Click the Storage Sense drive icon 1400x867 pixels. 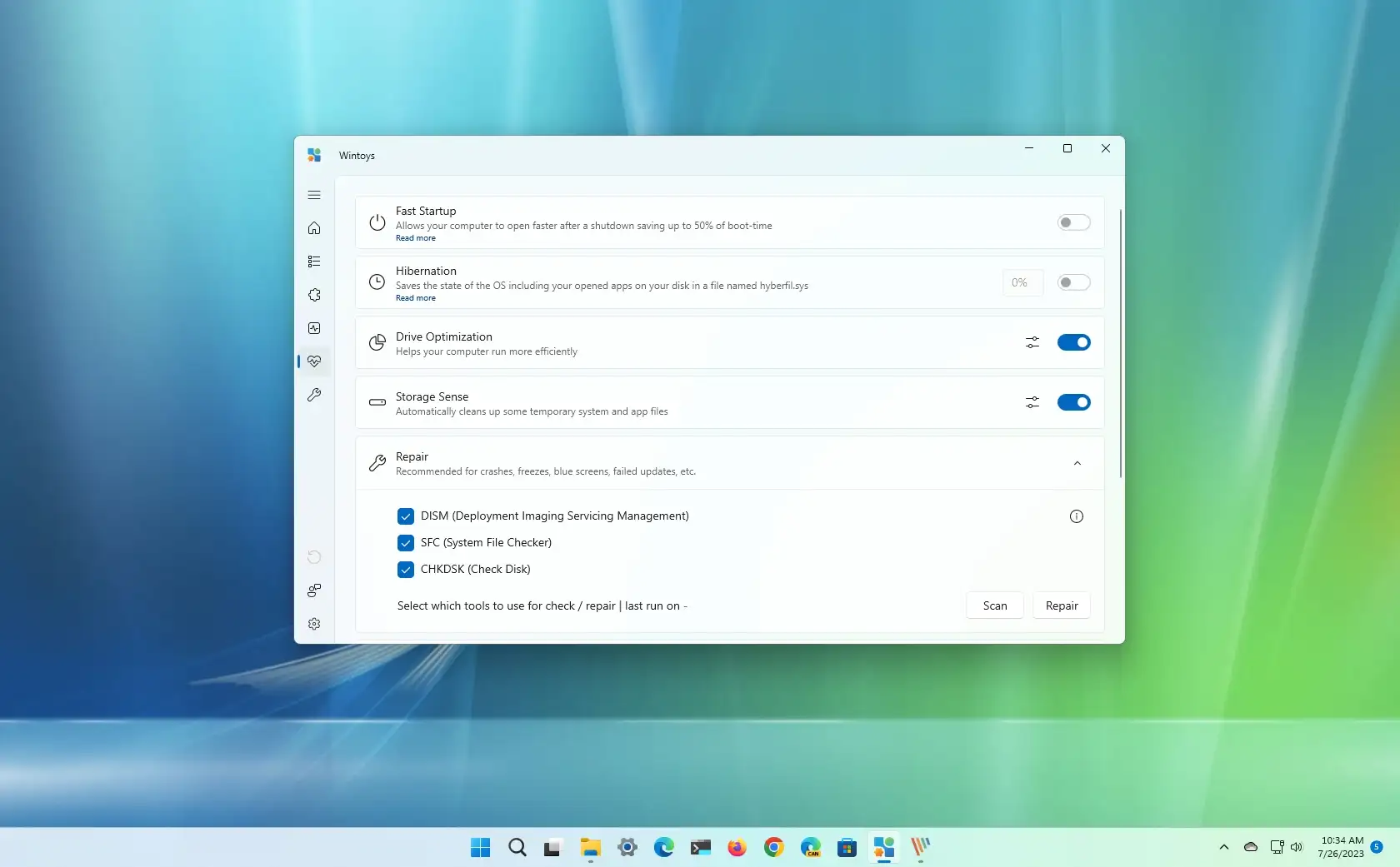pyautogui.click(x=377, y=402)
